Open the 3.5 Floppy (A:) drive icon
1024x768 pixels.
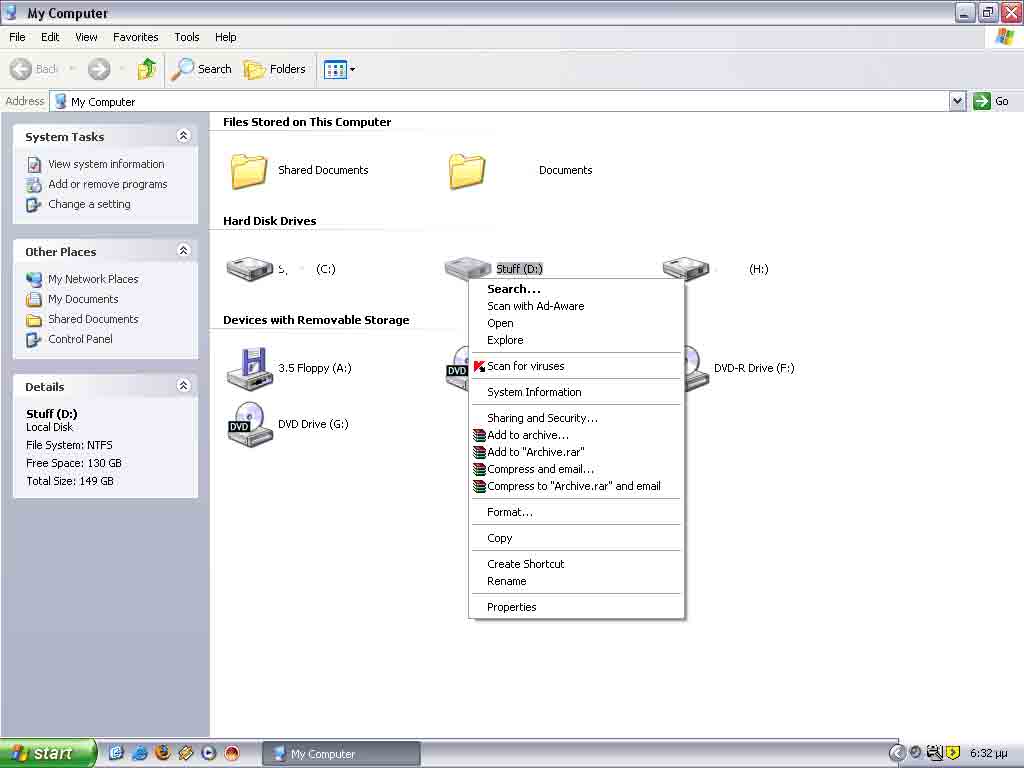coord(249,368)
